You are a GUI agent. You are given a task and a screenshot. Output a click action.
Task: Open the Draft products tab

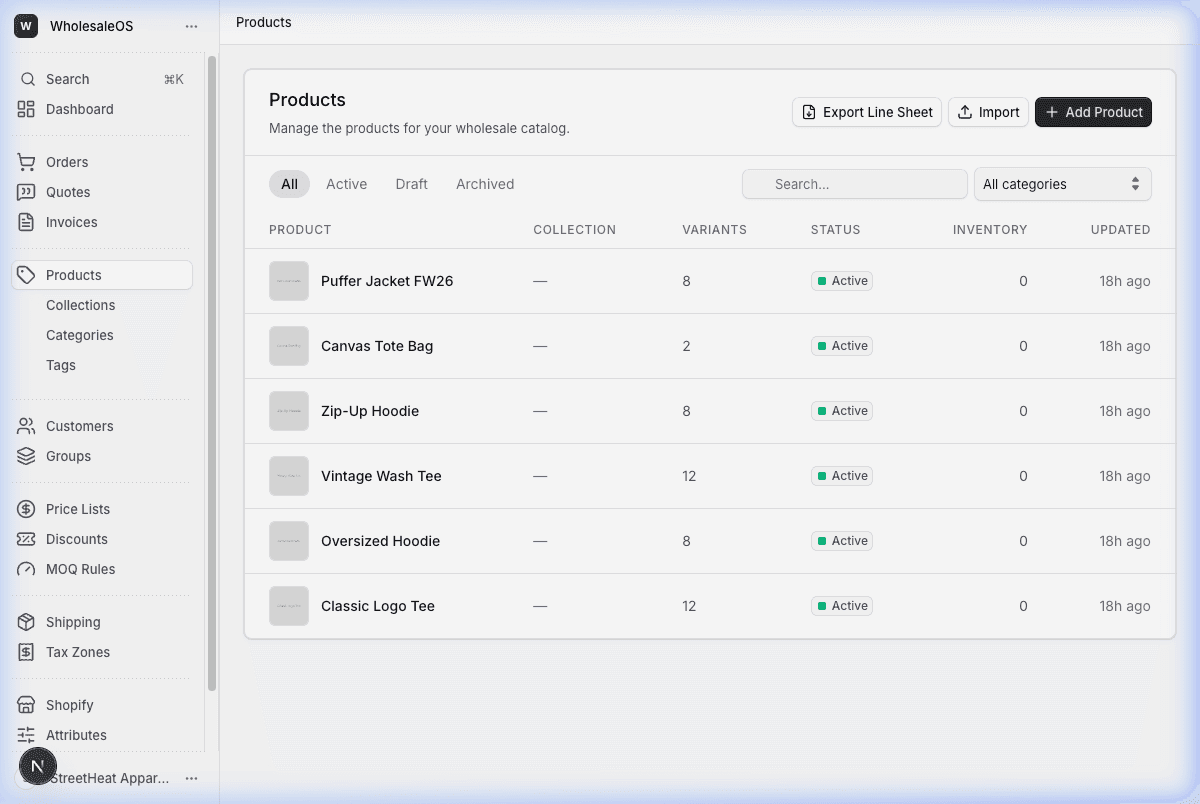411,184
